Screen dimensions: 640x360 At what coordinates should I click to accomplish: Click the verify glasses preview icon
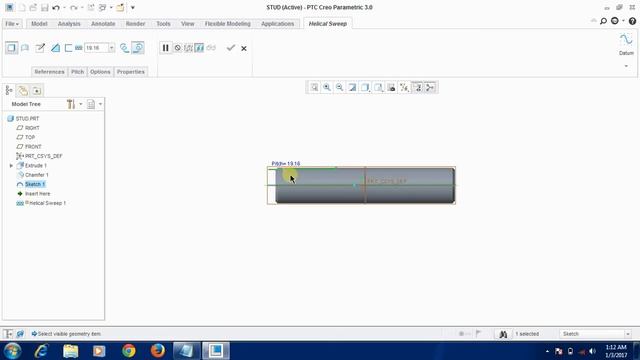(x=211, y=48)
